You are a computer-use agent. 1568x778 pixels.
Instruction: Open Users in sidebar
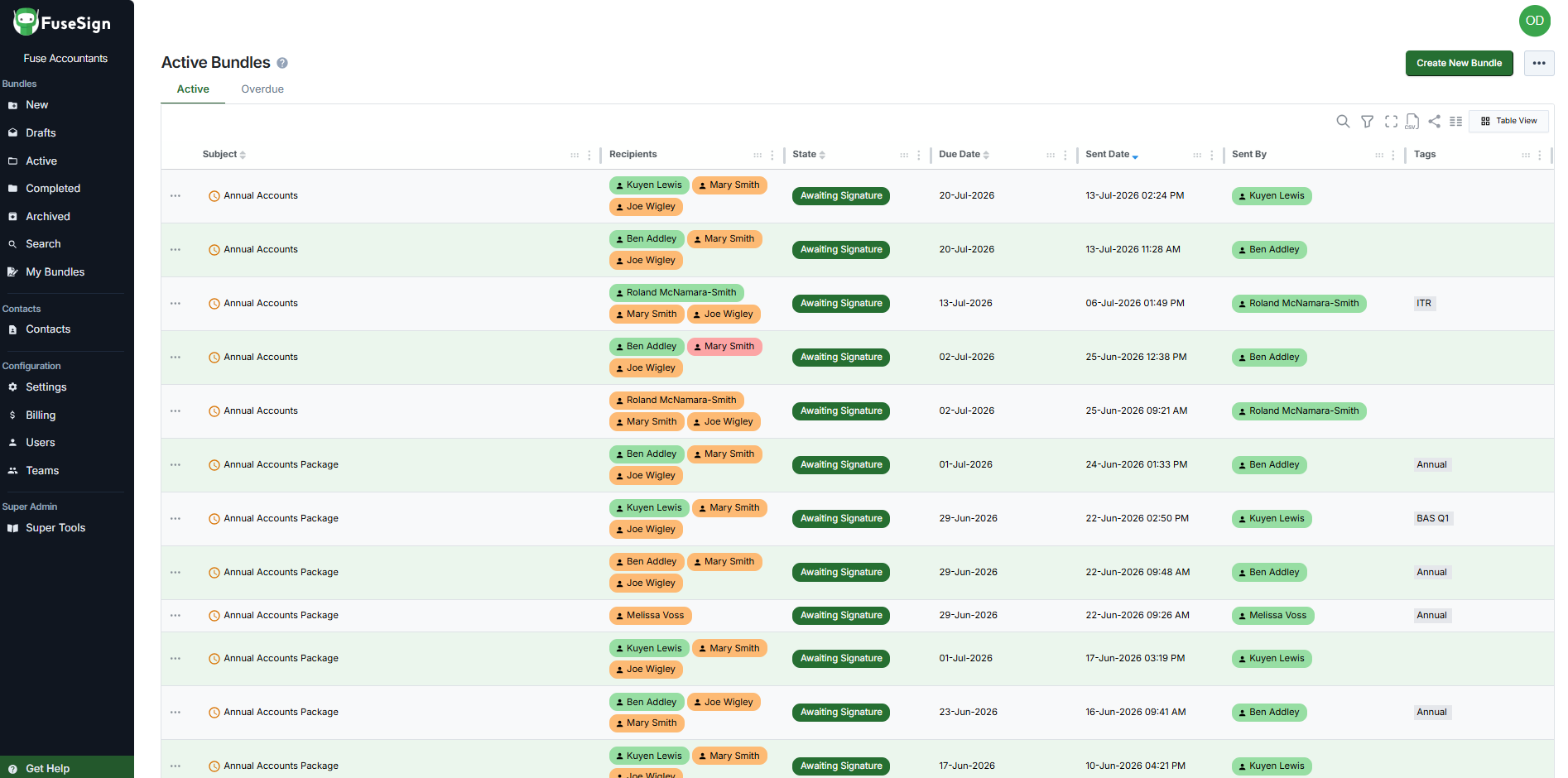[66, 443]
